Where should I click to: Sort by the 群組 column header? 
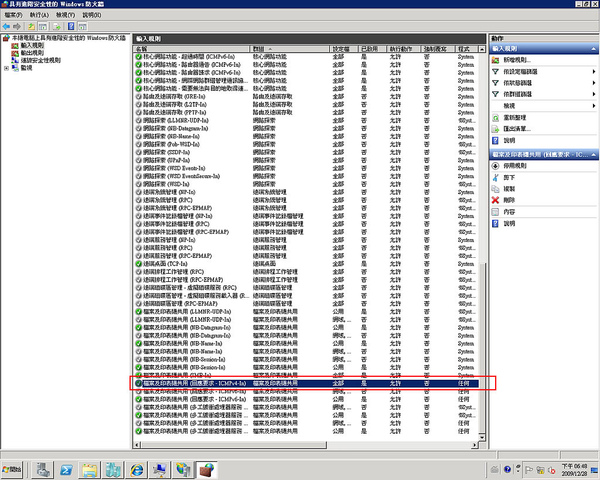pos(290,49)
